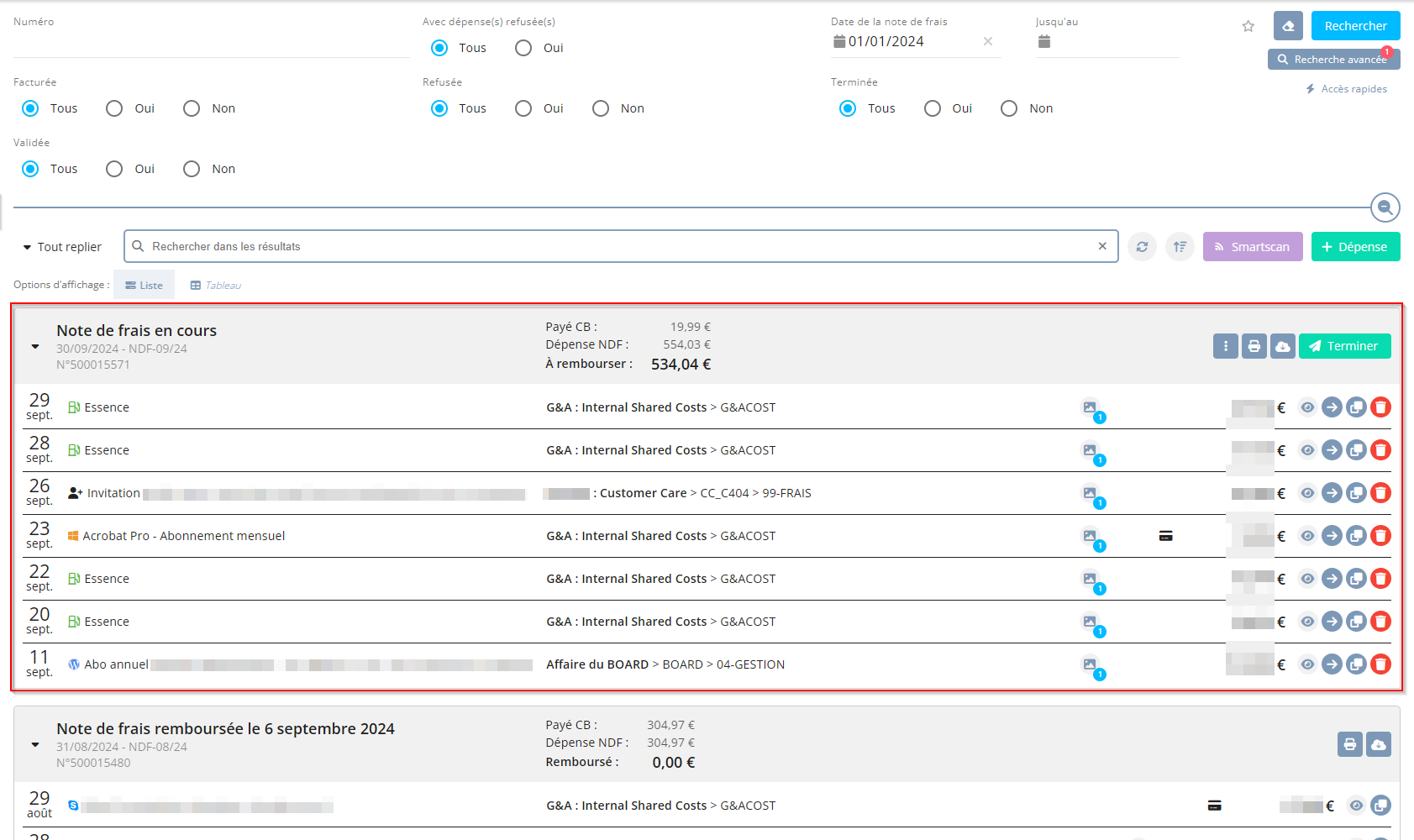
Task: Select Oui under Facturée
Action: [114, 108]
